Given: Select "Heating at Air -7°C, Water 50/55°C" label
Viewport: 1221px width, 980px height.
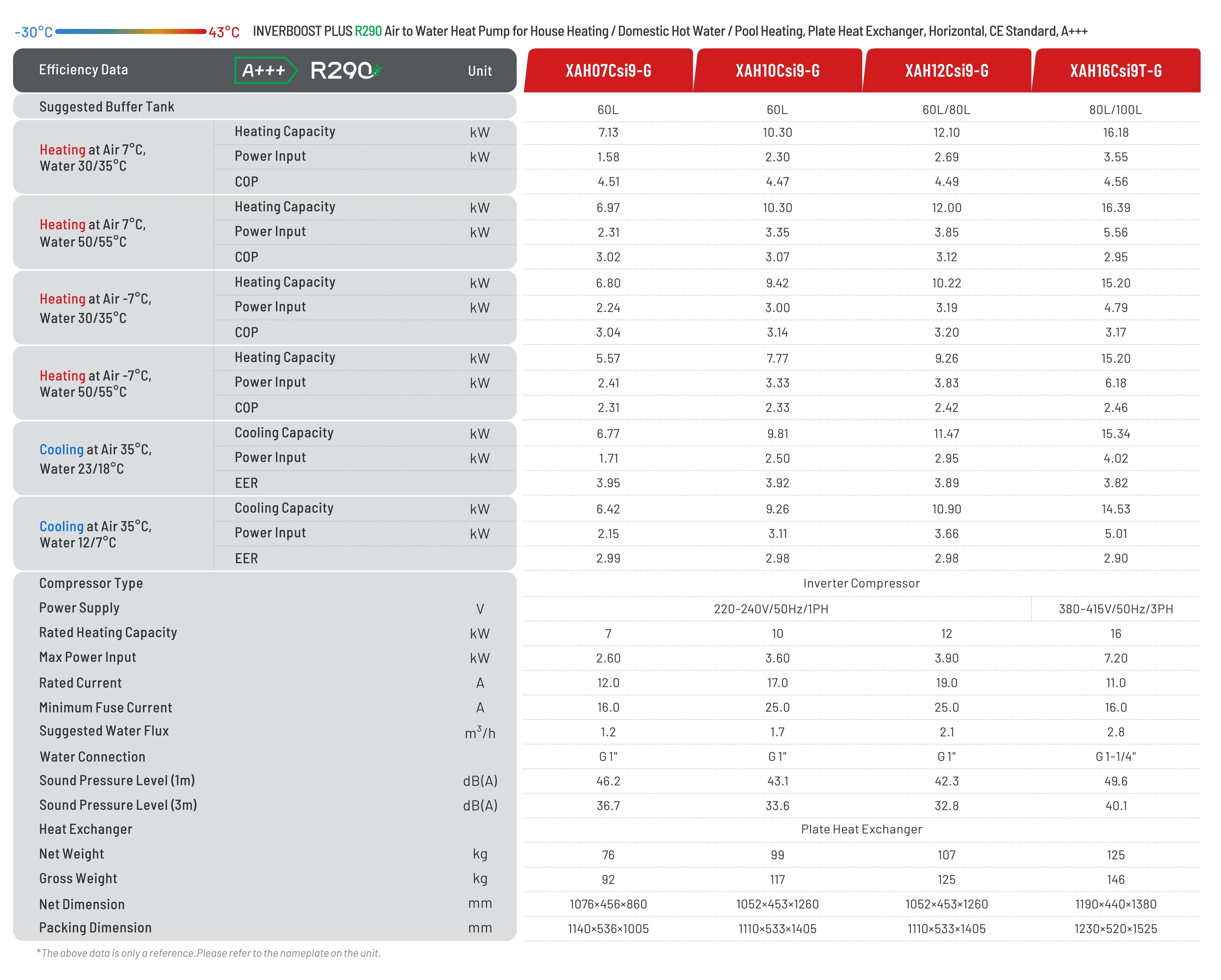Looking at the screenshot, I should pyautogui.click(x=96, y=383).
